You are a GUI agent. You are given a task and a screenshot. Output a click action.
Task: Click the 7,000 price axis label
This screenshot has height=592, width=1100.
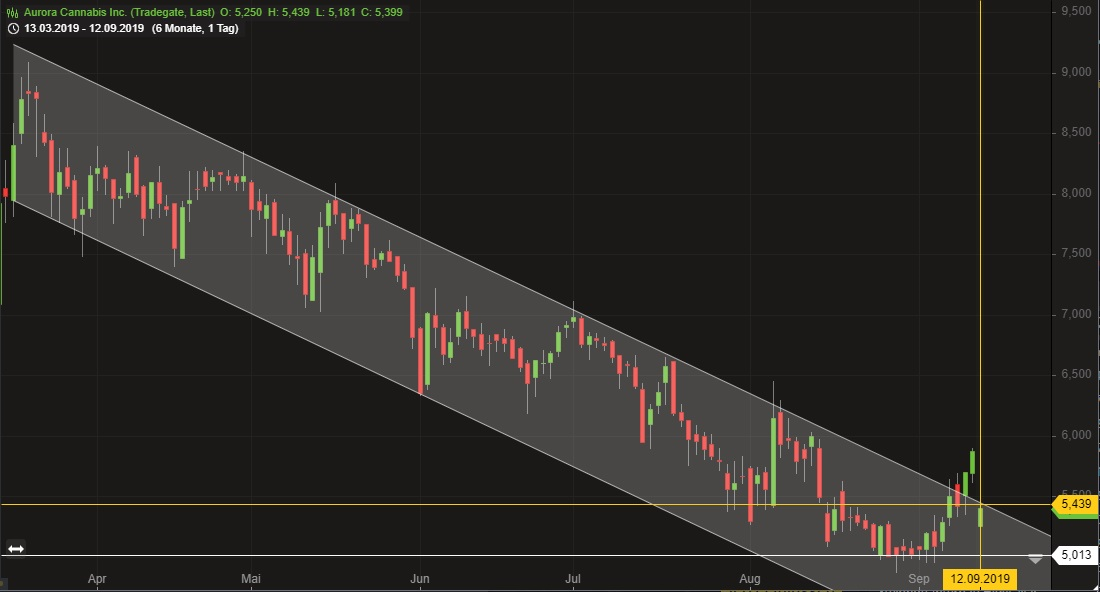(x=1076, y=314)
